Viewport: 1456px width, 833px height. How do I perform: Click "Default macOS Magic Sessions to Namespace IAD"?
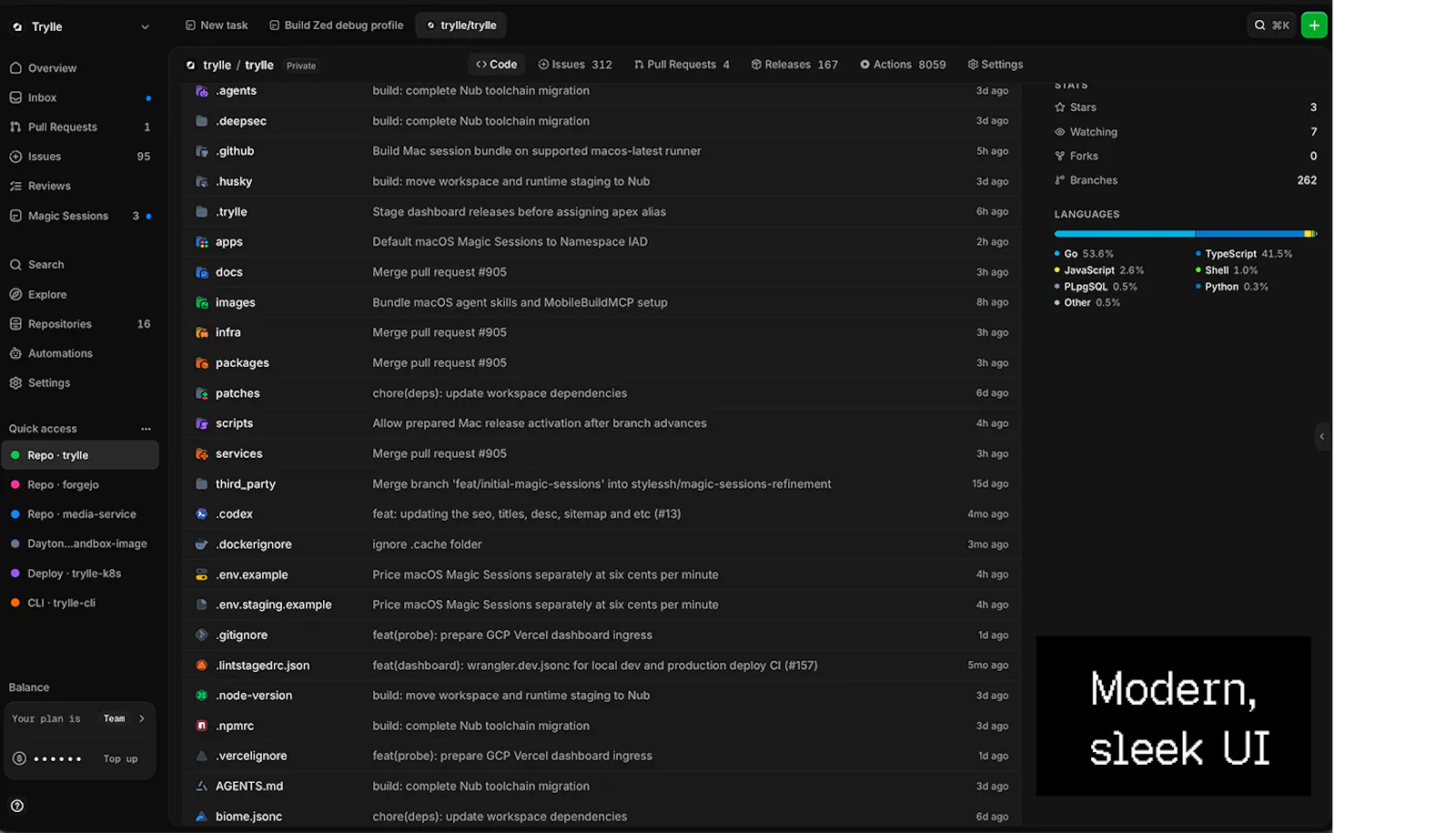[x=510, y=242]
